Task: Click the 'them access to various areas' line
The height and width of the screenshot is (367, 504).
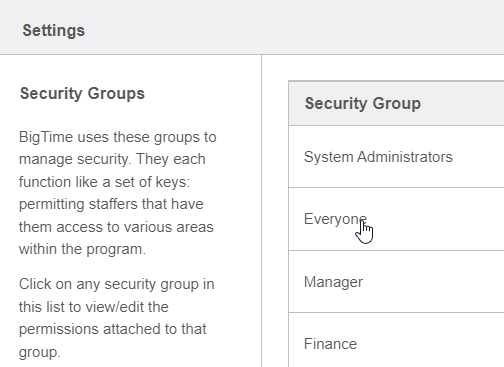Action: click(x=116, y=227)
